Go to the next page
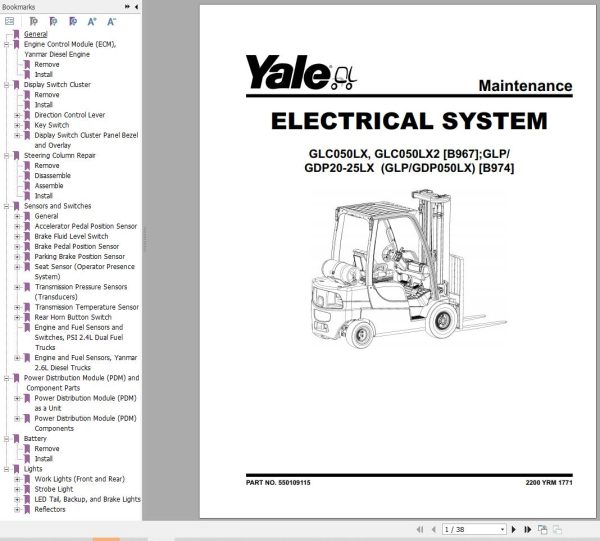Viewport: 600px width, 541px height. click(x=514, y=530)
